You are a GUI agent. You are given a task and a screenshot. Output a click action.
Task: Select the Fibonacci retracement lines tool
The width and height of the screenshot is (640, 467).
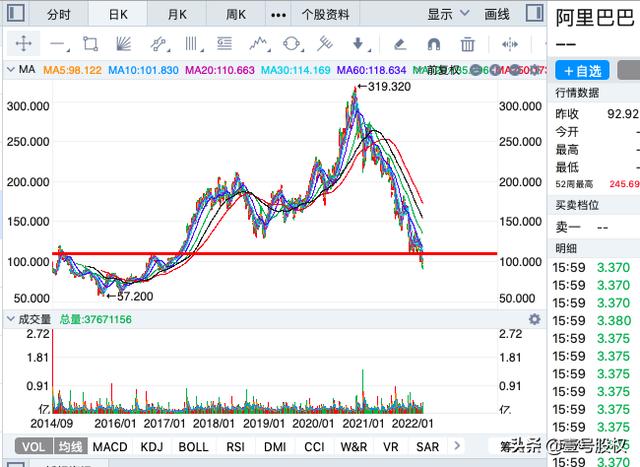coord(224,44)
